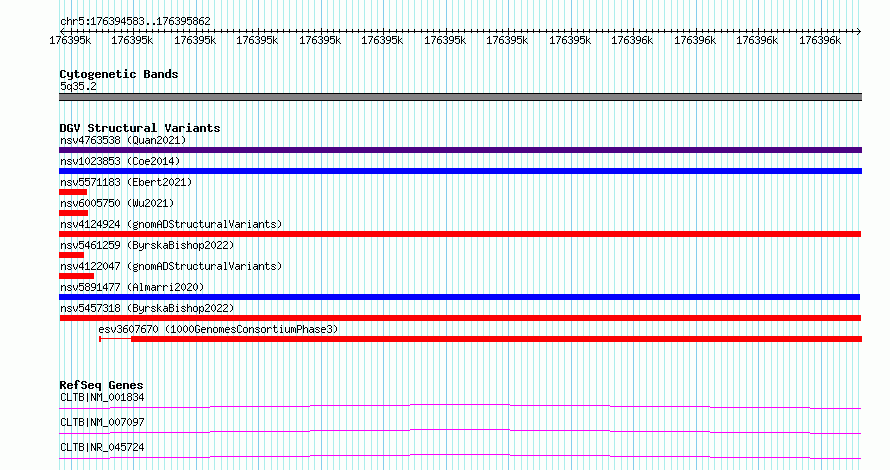
Task: Click the first 176395k ruler tick label
Action: 70,40
